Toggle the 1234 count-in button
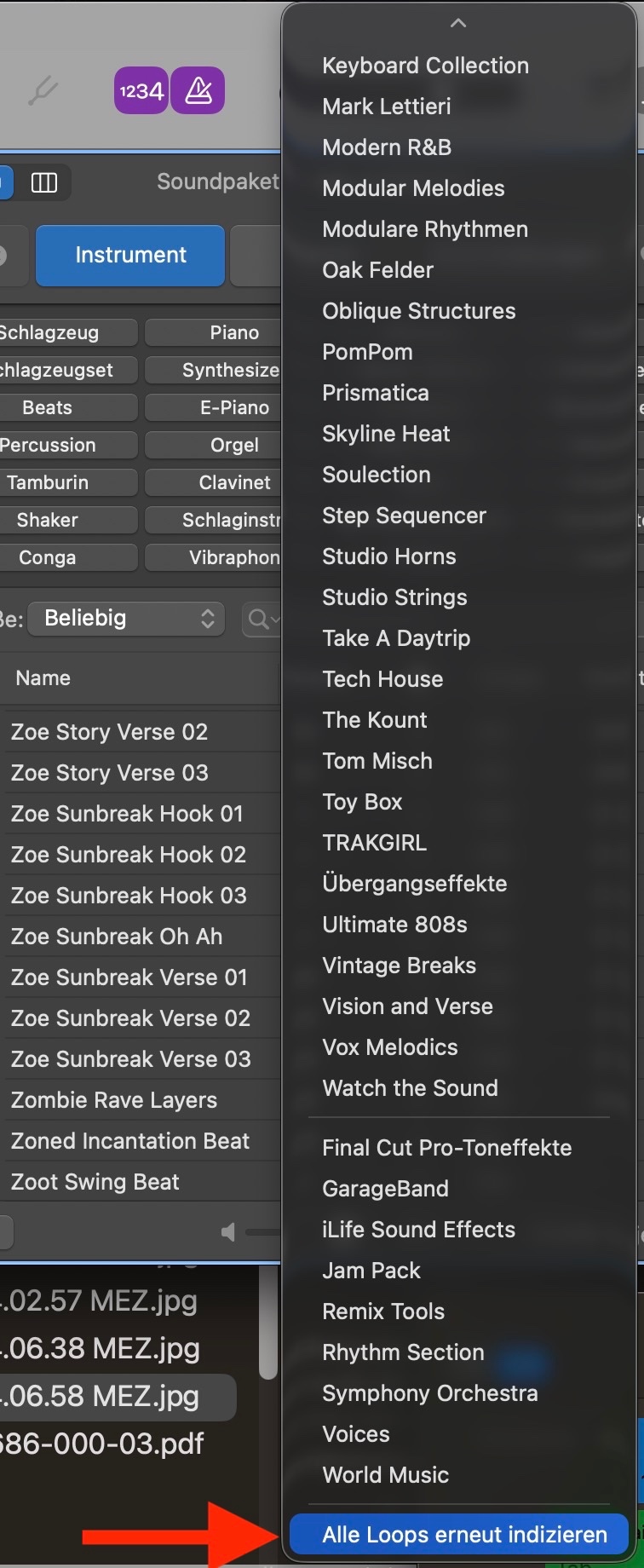The image size is (644, 1568). click(x=141, y=91)
